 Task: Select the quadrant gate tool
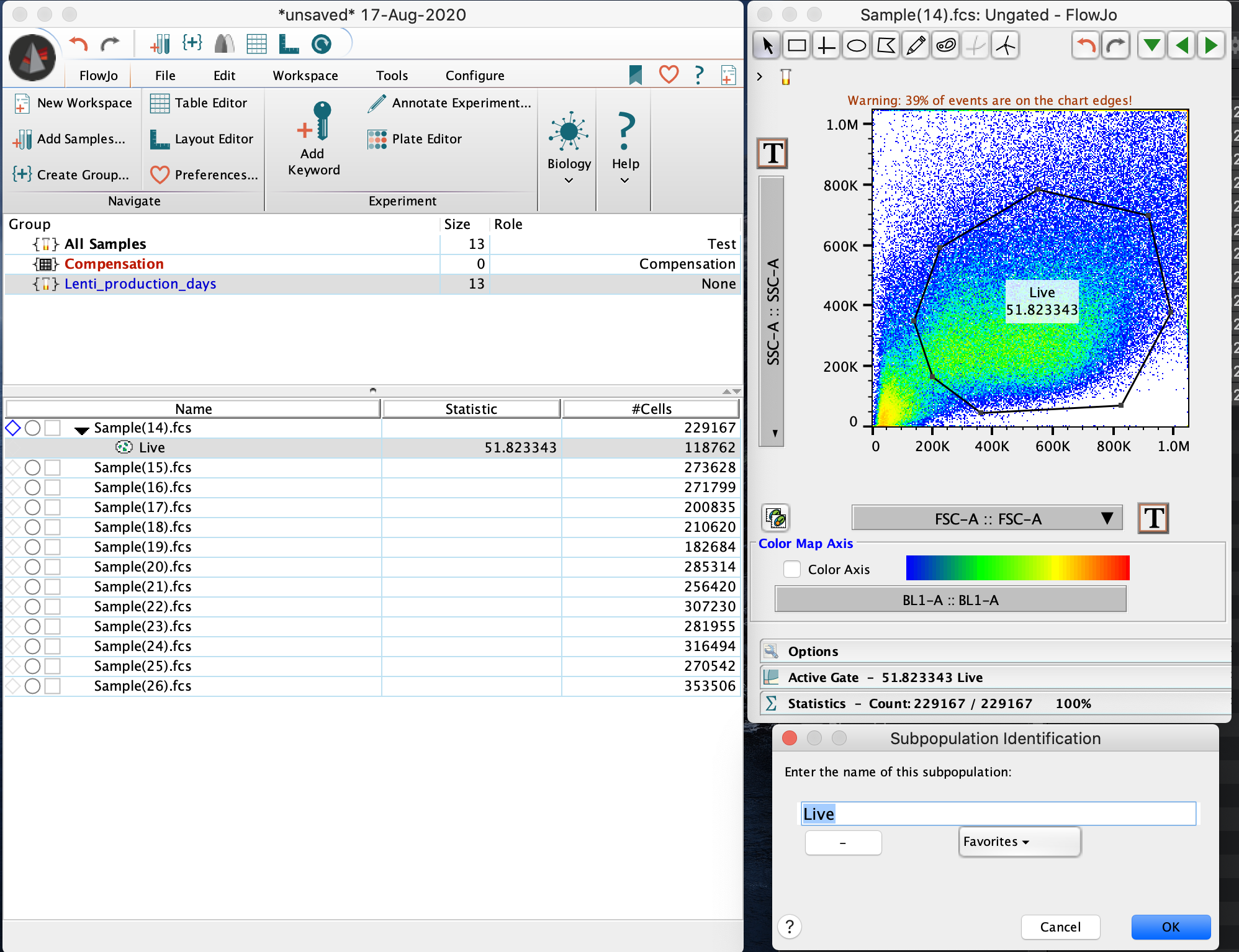pyautogui.click(x=826, y=45)
